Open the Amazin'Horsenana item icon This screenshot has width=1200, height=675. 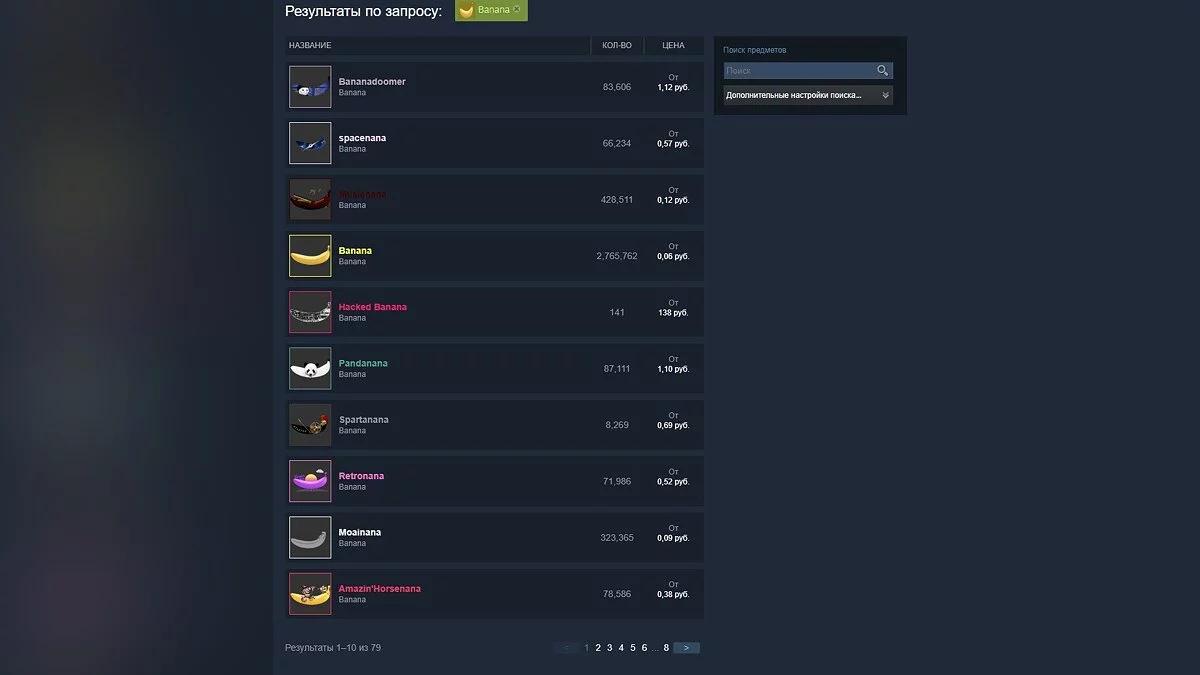tap(310, 594)
